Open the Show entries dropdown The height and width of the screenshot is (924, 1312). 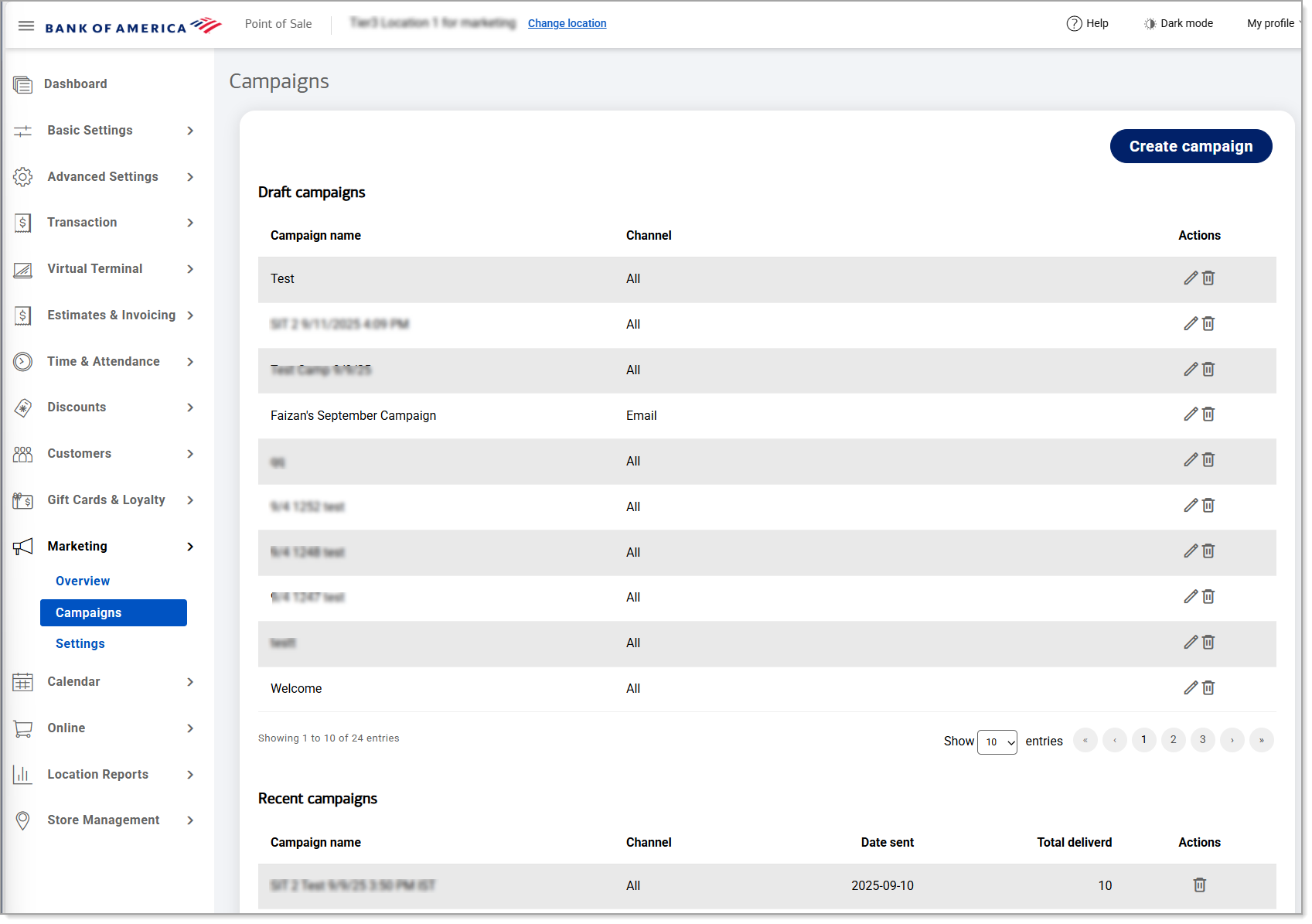pos(997,742)
